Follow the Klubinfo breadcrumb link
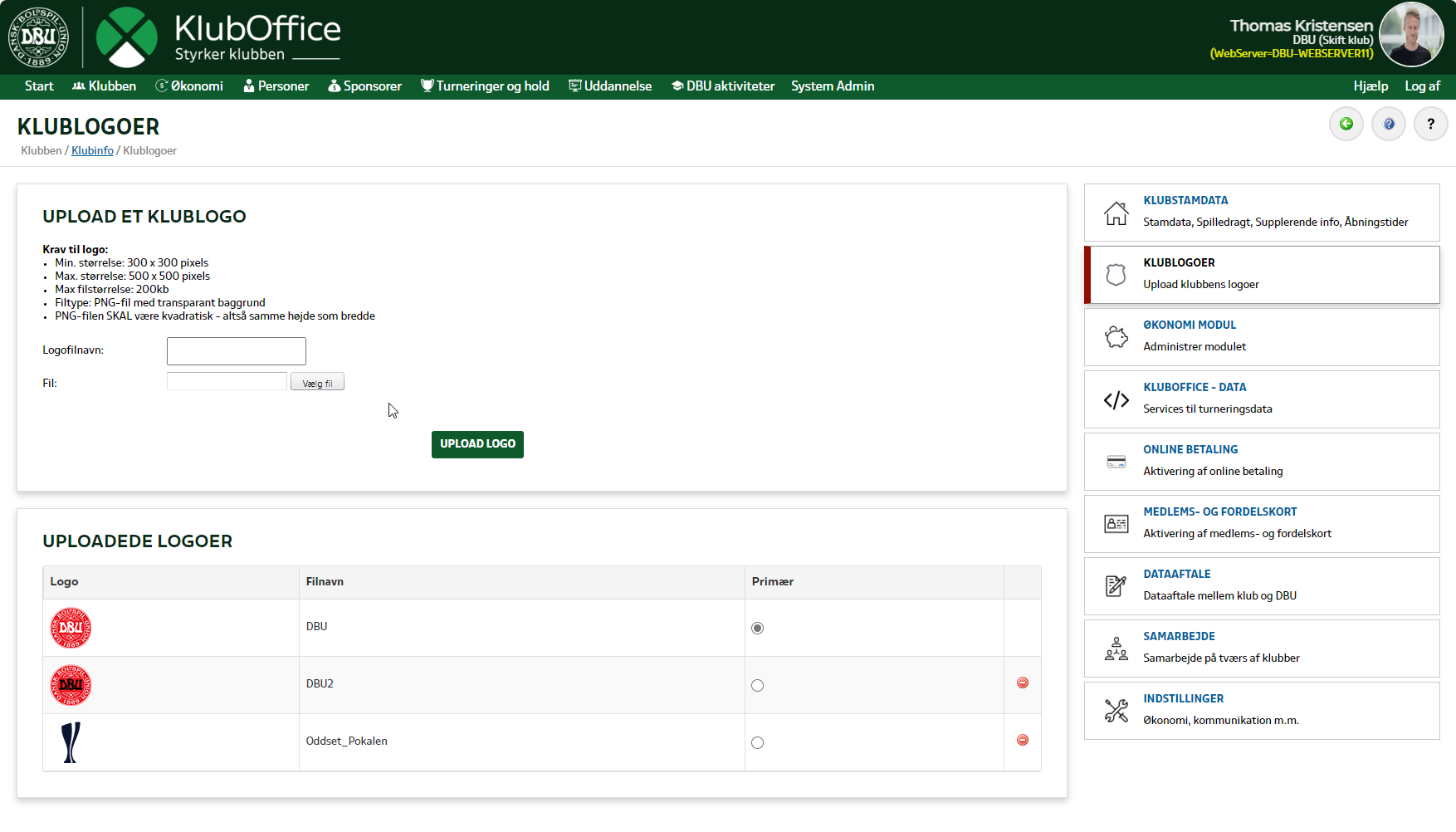 (x=92, y=151)
